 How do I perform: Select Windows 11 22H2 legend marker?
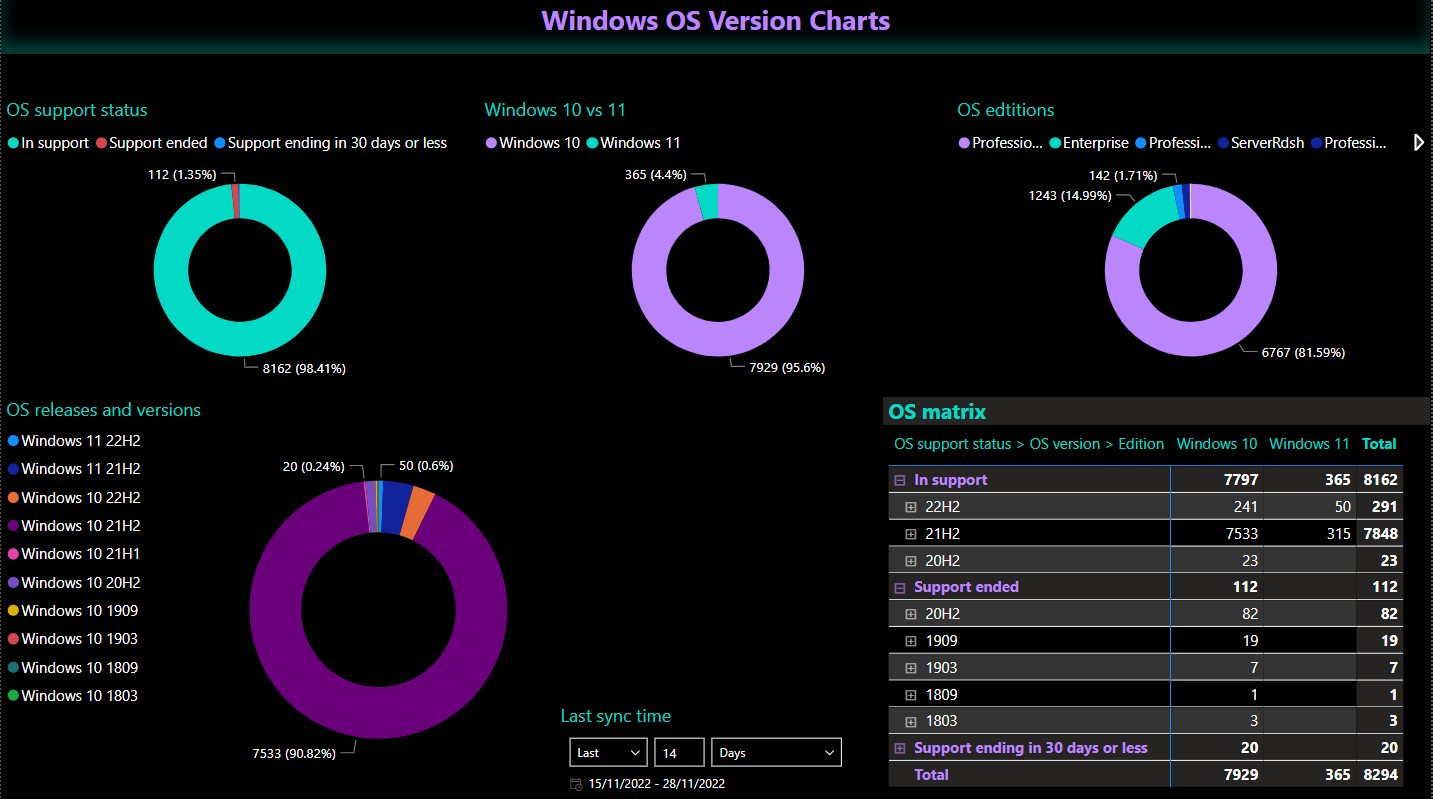13,441
